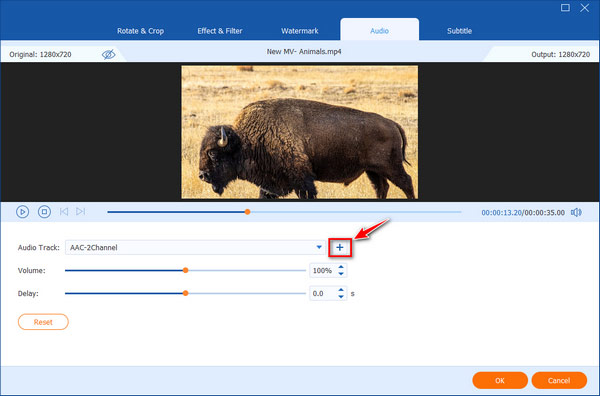Click the bison video preview

[x=300, y=132]
